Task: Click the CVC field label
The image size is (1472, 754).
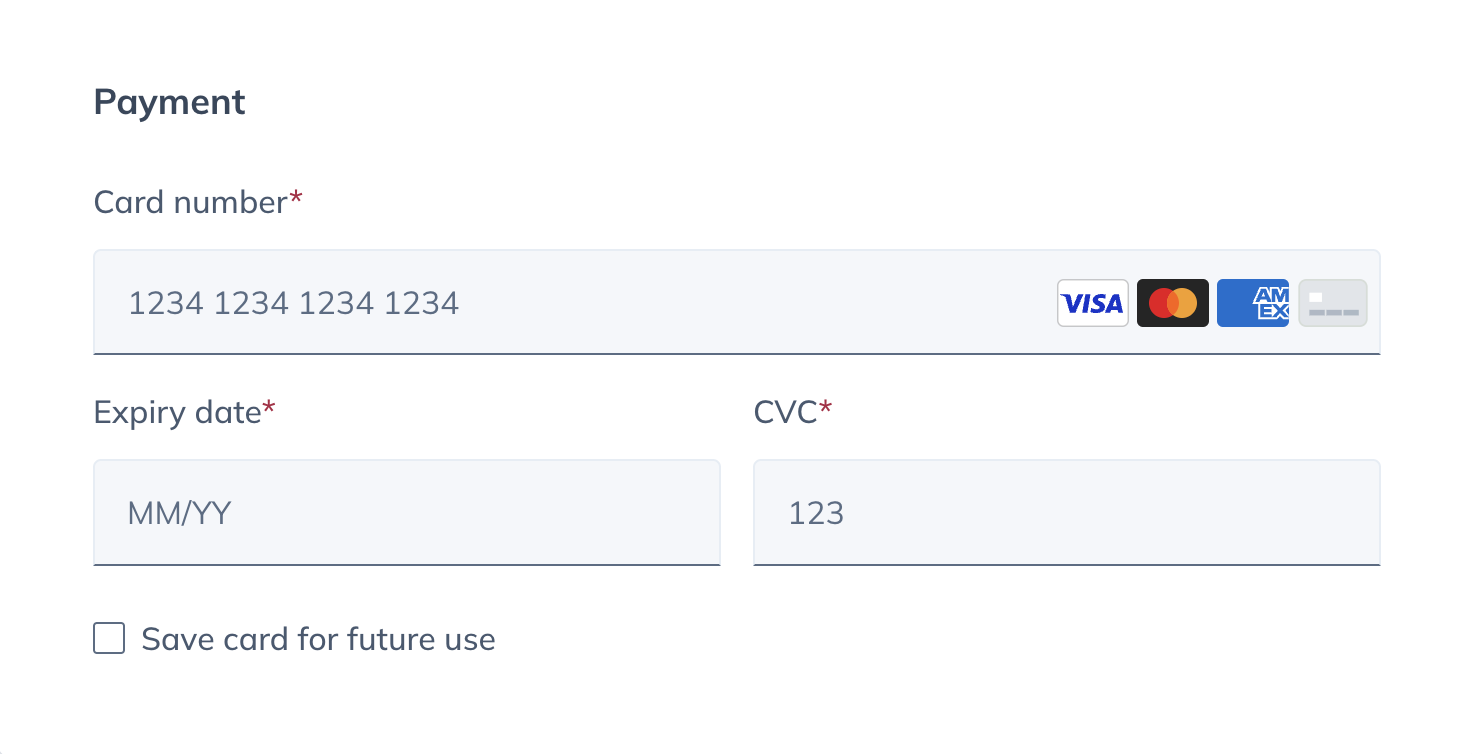Action: pos(786,412)
